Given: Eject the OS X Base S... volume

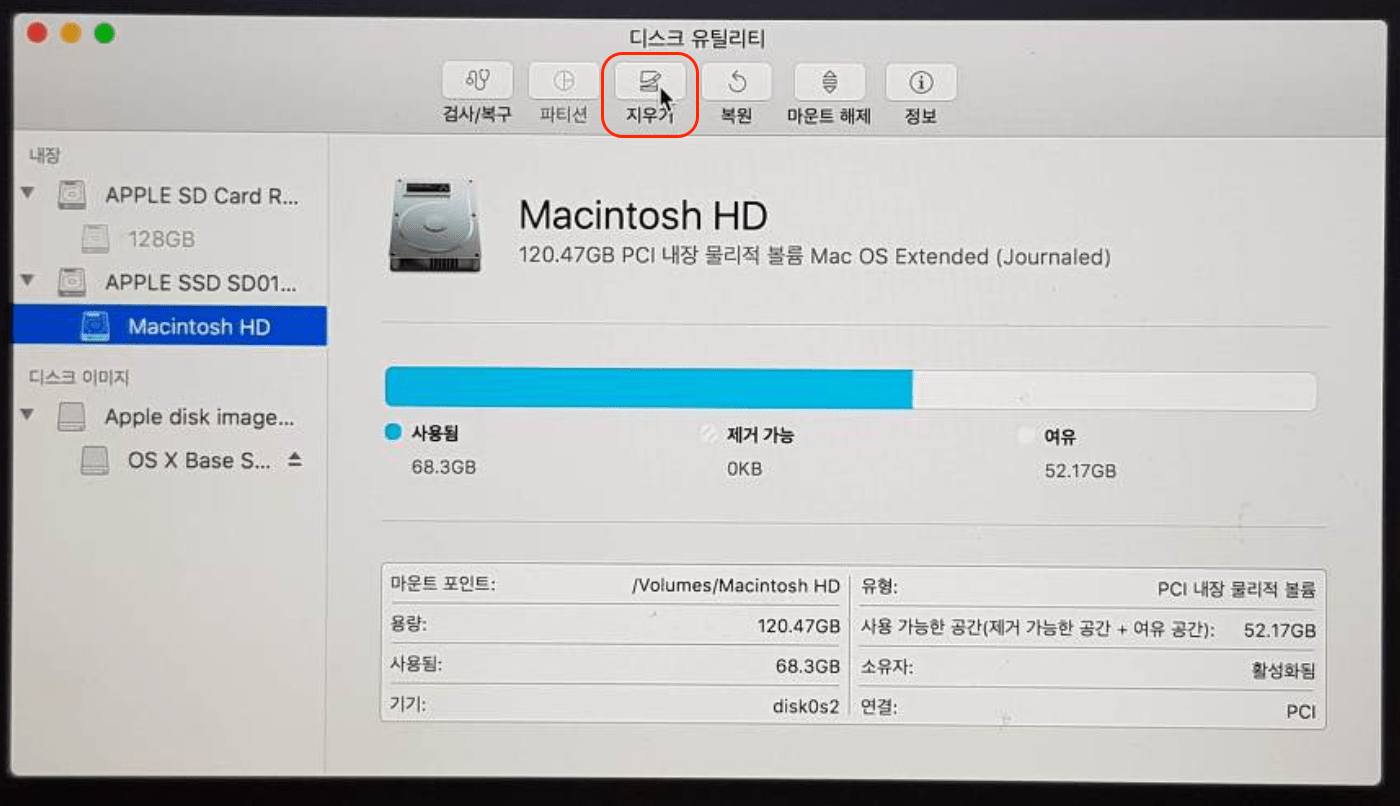Looking at the screenshot, I should pyautogui.click(x=294, y=460).
